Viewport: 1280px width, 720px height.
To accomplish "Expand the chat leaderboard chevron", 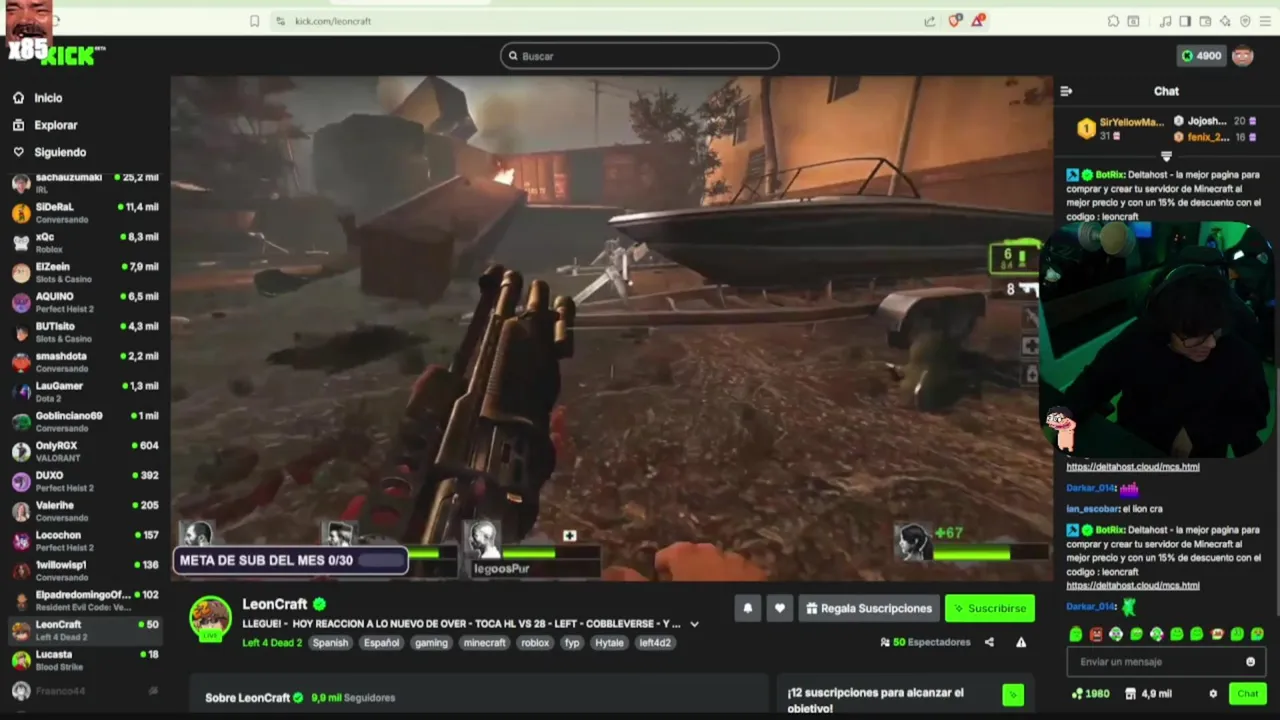I will (1166, 156).
